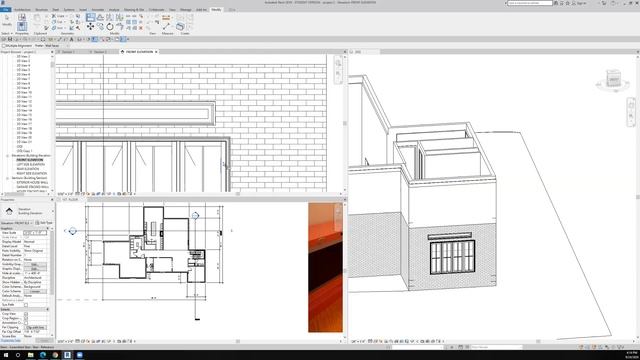Switch to the Manage ribbon tab
The image size is (640, 360).
186,9
